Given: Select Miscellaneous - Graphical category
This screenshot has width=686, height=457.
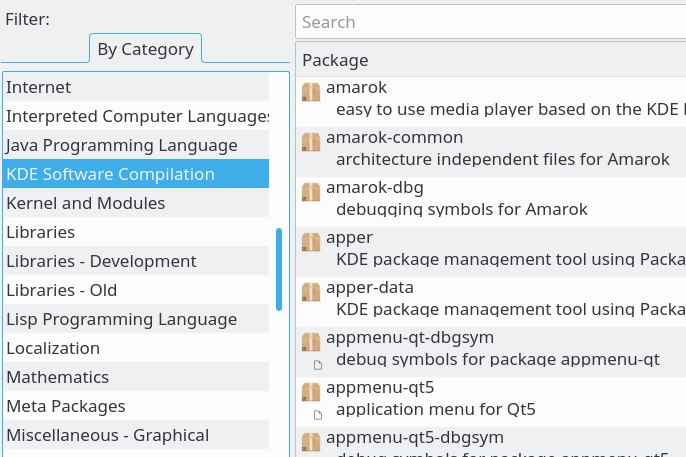Looking at the screenshot, I should click(x=136, y=435).
